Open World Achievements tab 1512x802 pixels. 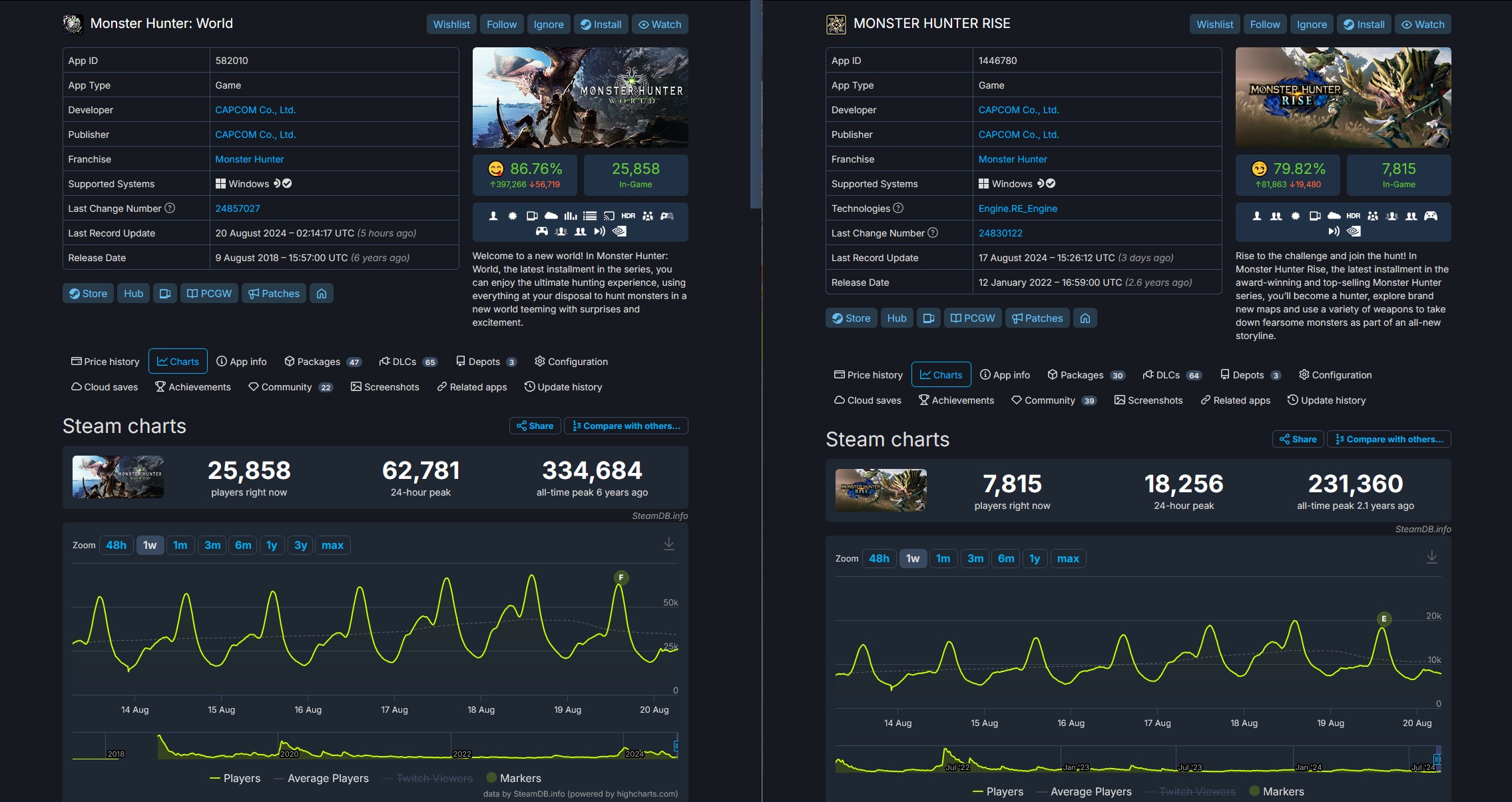click(x=193, y=386)
